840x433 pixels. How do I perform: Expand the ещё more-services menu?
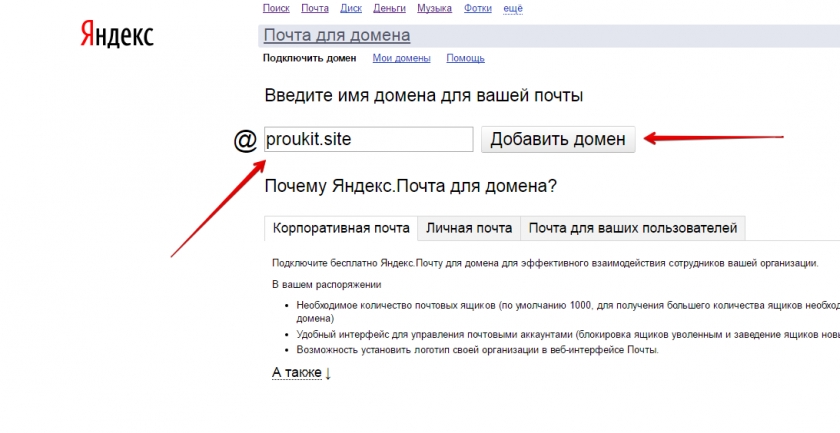point(512,8)
